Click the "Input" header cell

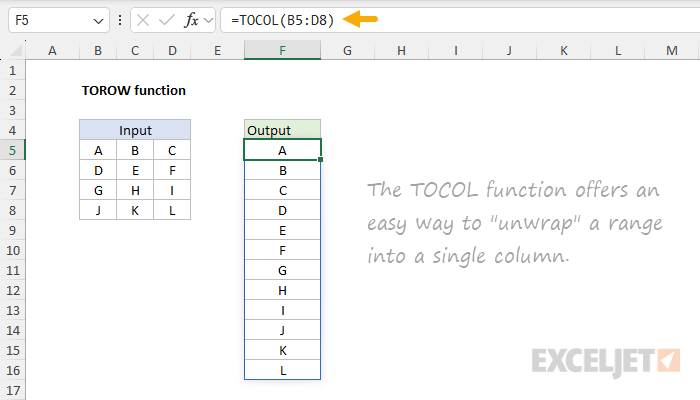point(135,130)
